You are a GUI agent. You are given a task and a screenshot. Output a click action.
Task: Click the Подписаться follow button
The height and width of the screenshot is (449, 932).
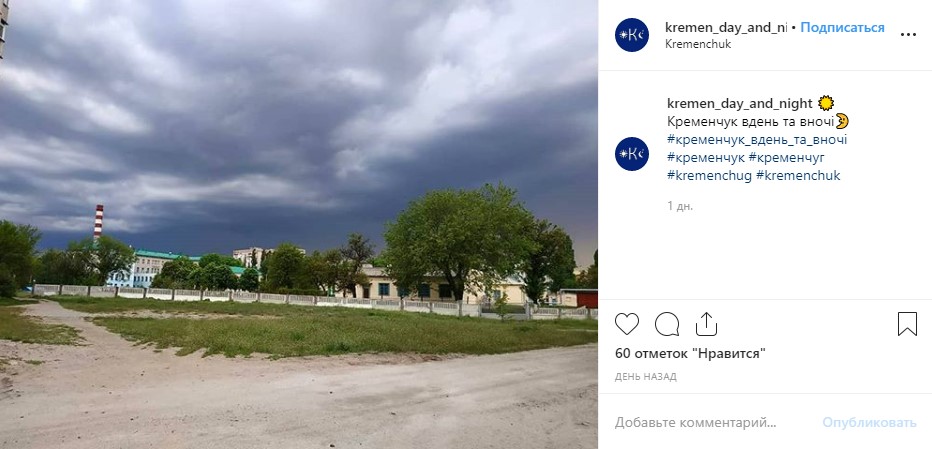click(x=842, y=27)
